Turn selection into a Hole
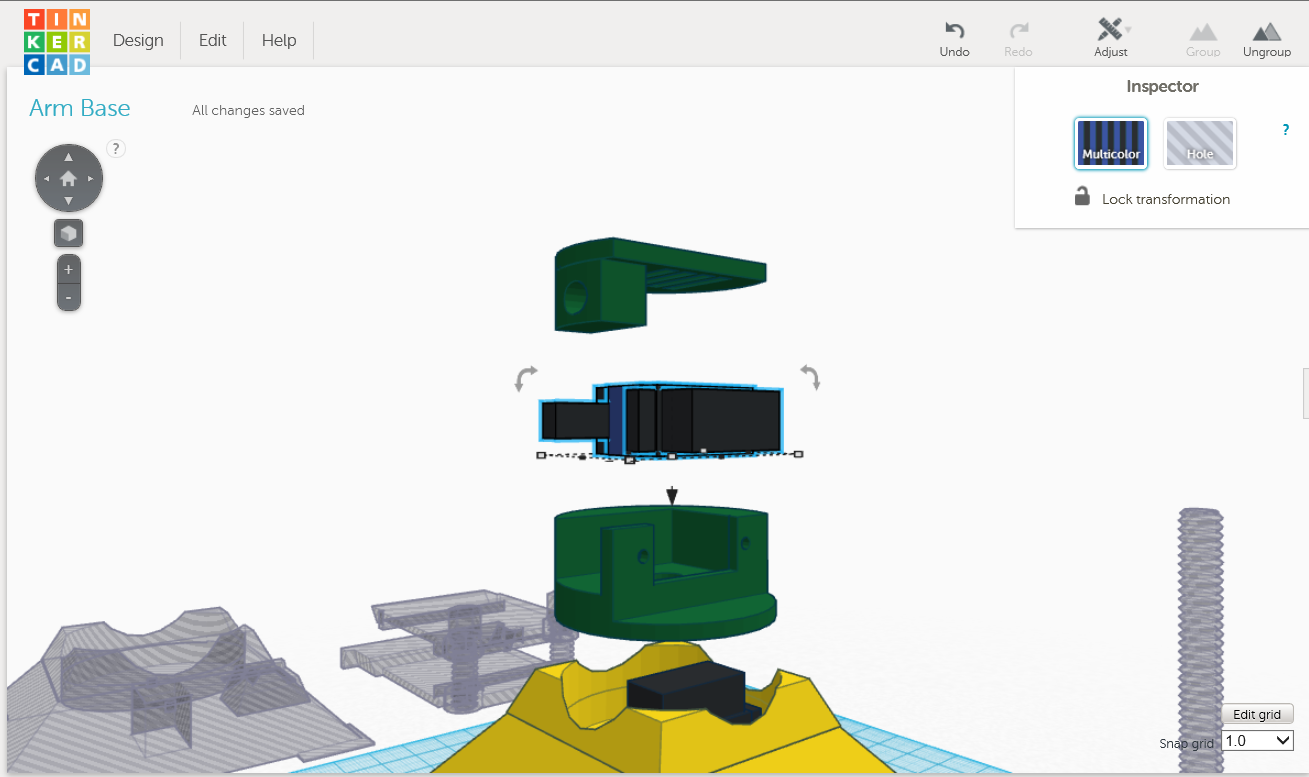Screen dimensions: 1309x777 coord(1200,144)
